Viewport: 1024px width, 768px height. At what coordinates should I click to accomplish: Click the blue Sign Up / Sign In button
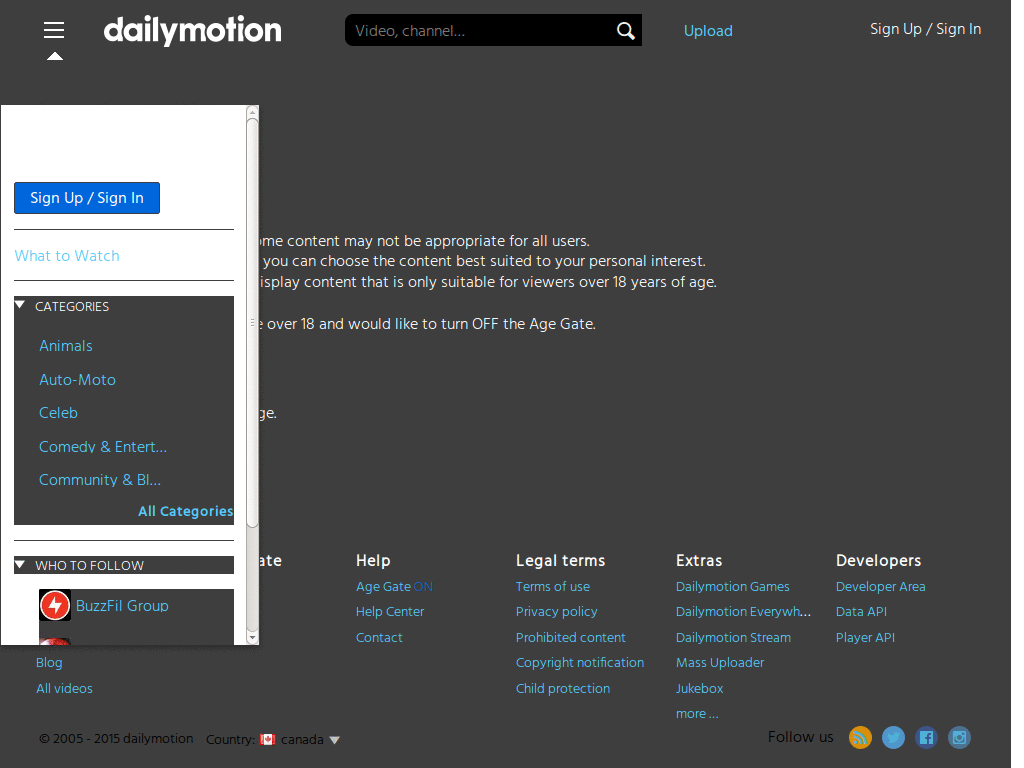[87, 198]
